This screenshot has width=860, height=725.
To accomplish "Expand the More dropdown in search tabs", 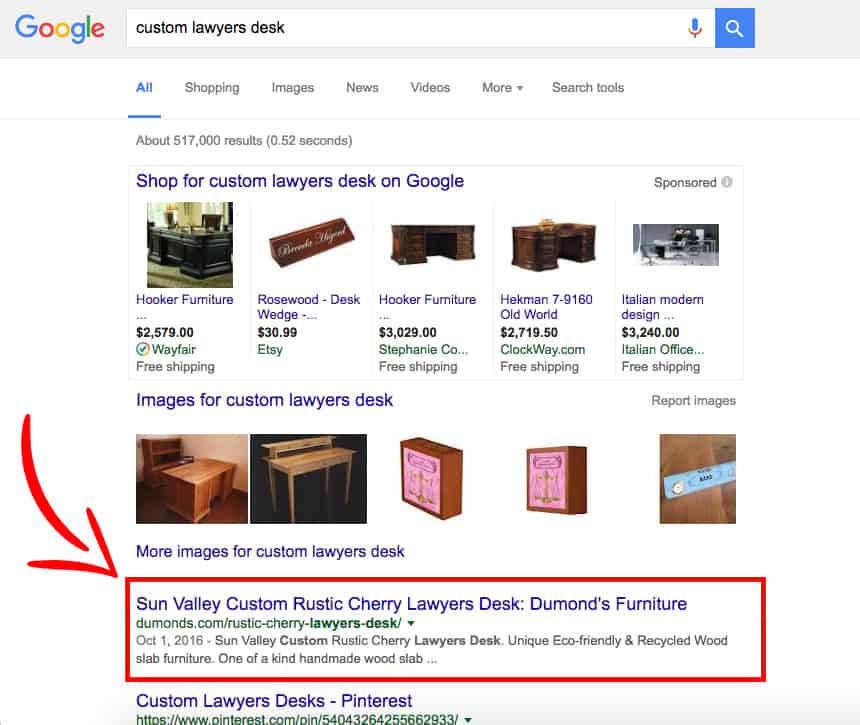I will pos(502,88).
